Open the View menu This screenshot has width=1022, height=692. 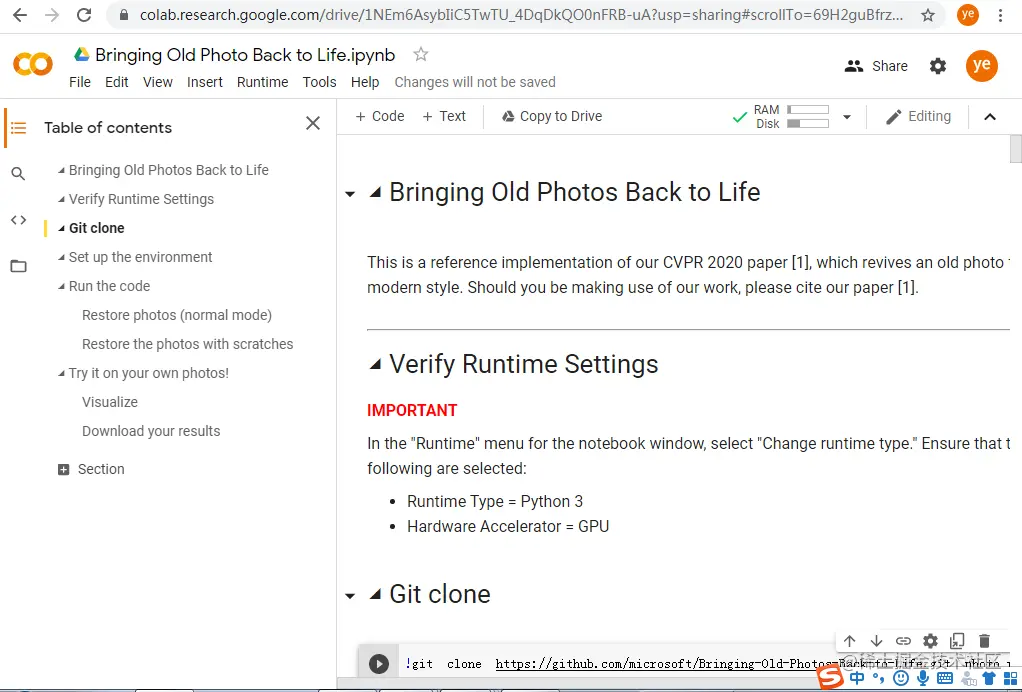(x=158, y=82)
